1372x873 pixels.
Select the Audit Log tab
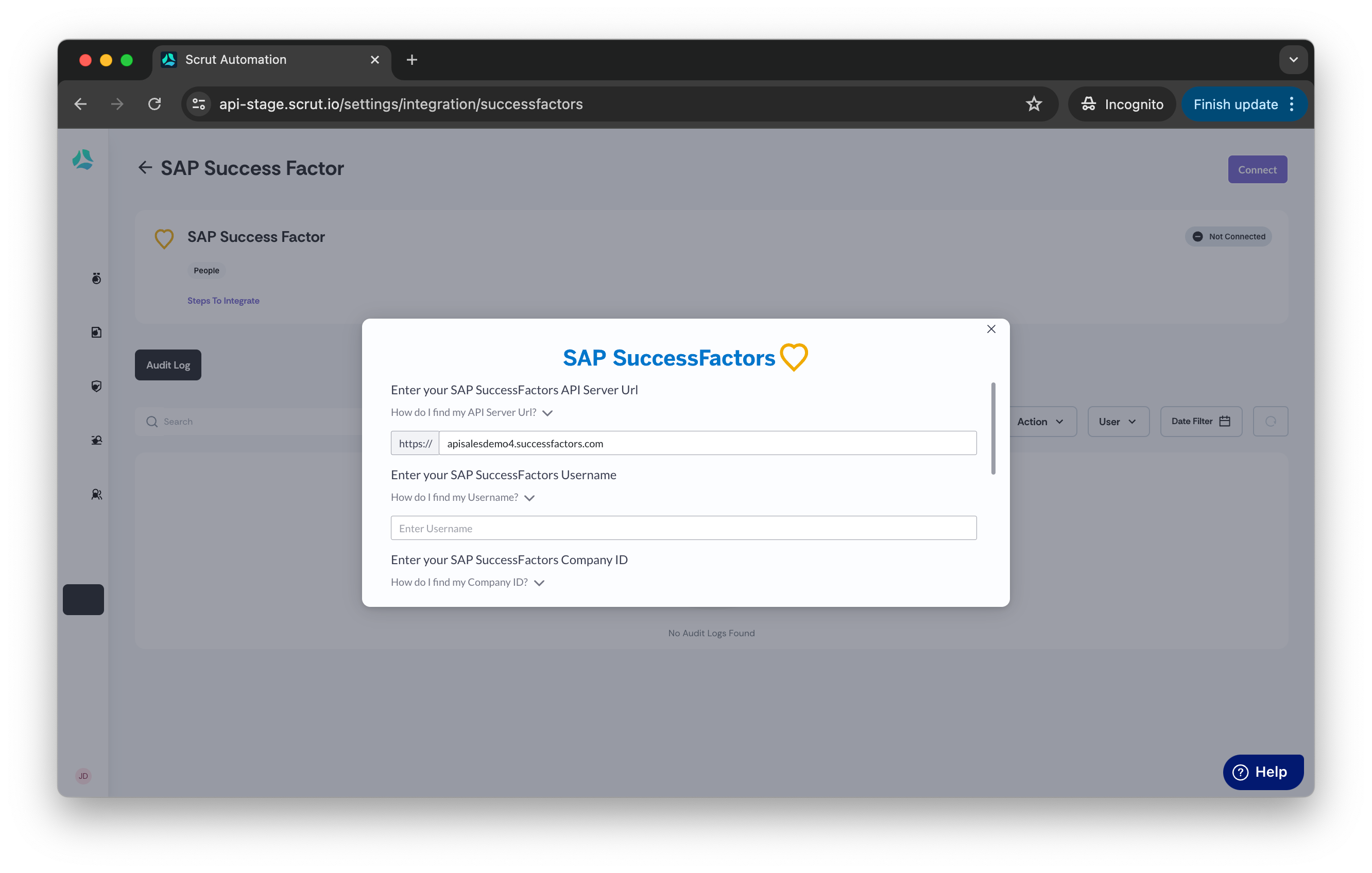pyautogui.click(x=168, y=365)
